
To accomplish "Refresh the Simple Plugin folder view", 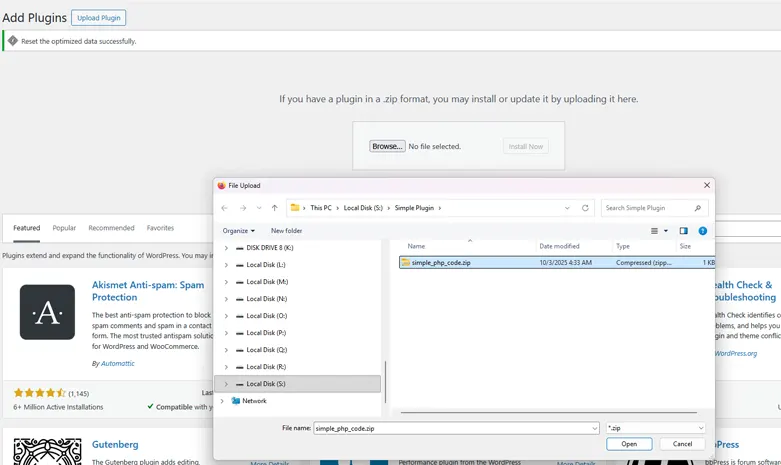I will (x=585, y=208).
